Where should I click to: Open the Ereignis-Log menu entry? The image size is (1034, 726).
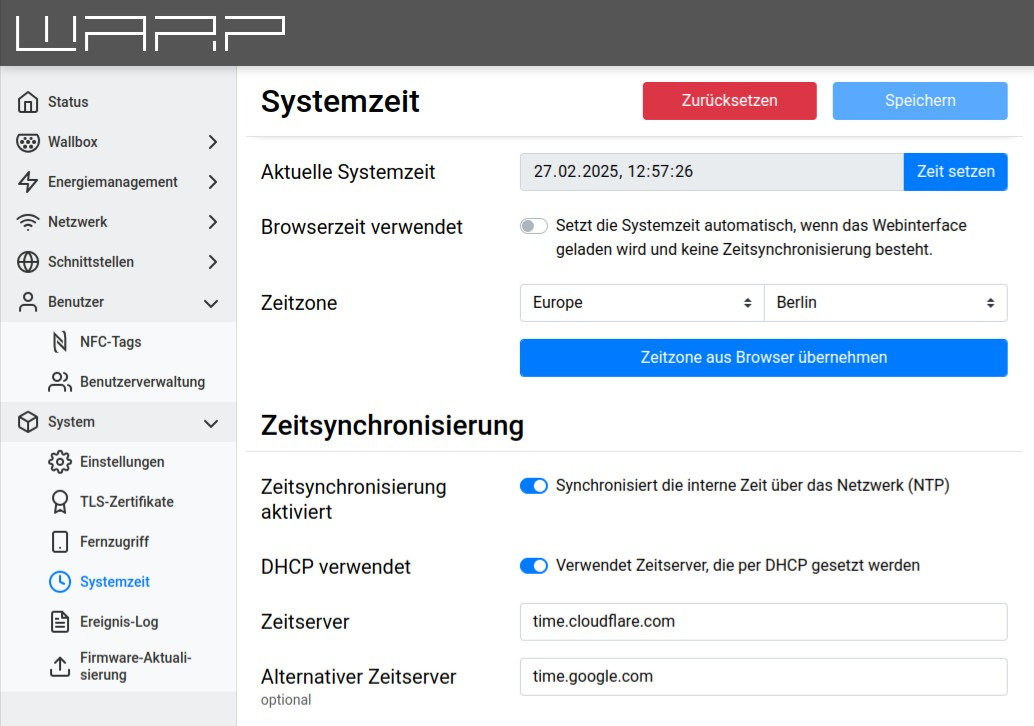[x=118, y=622]
